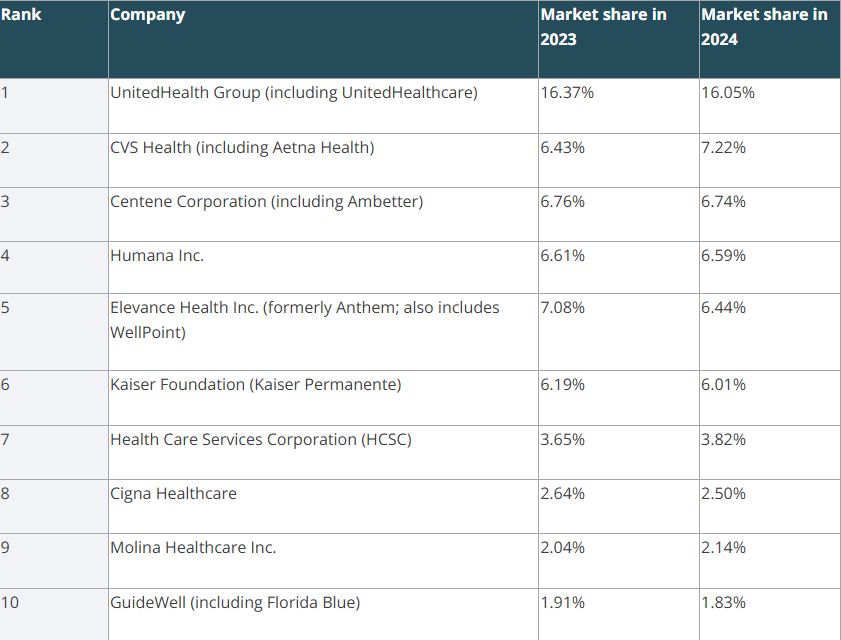This screenshot has height=640, width=841.
Task: Click the Company column header
Action: (x=148, y=15)
